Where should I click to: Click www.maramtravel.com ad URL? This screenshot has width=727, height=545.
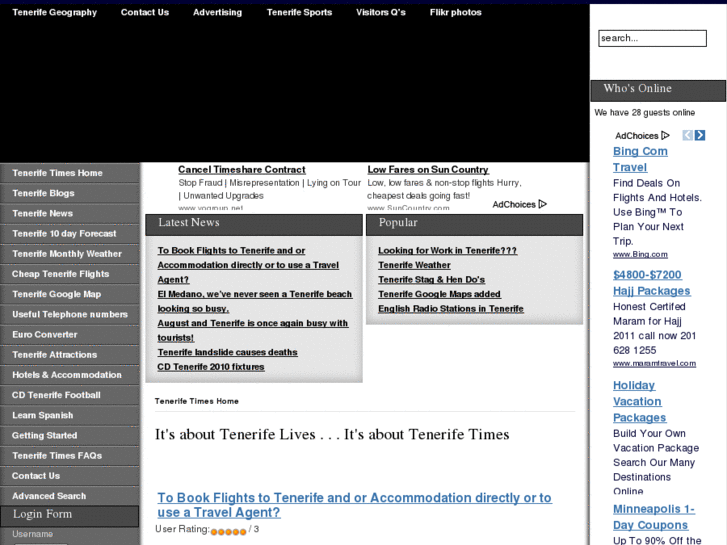(x=654, y=363)
